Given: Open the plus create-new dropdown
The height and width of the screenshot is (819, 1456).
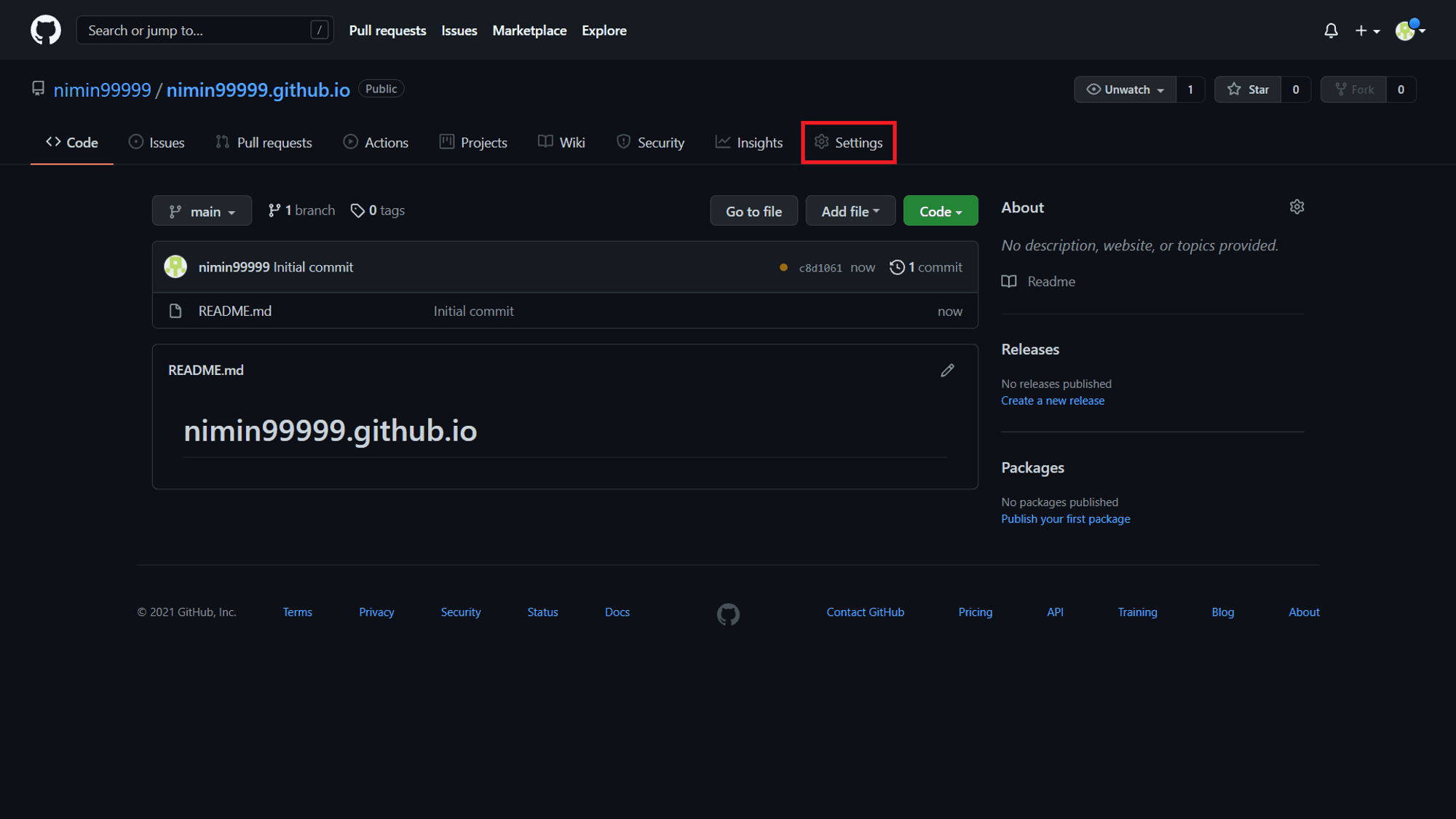Looking at the screenshot, I should point(1367,31).
